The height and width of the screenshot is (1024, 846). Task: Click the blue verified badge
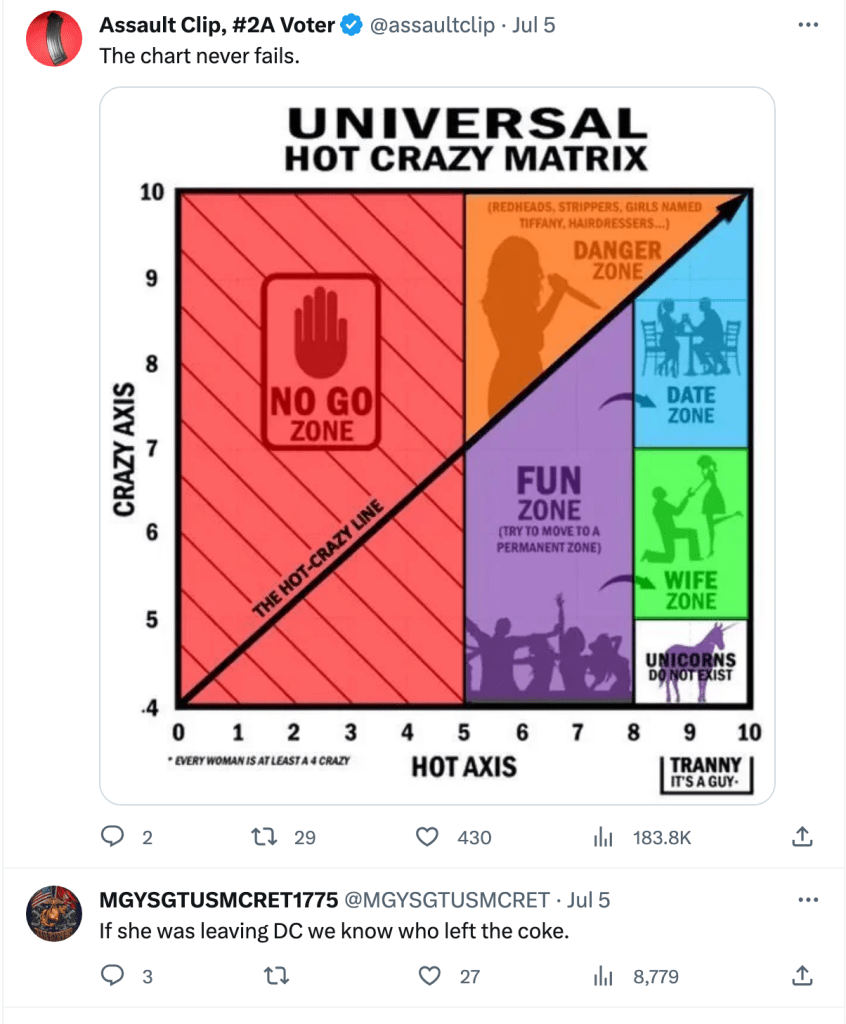351,25
